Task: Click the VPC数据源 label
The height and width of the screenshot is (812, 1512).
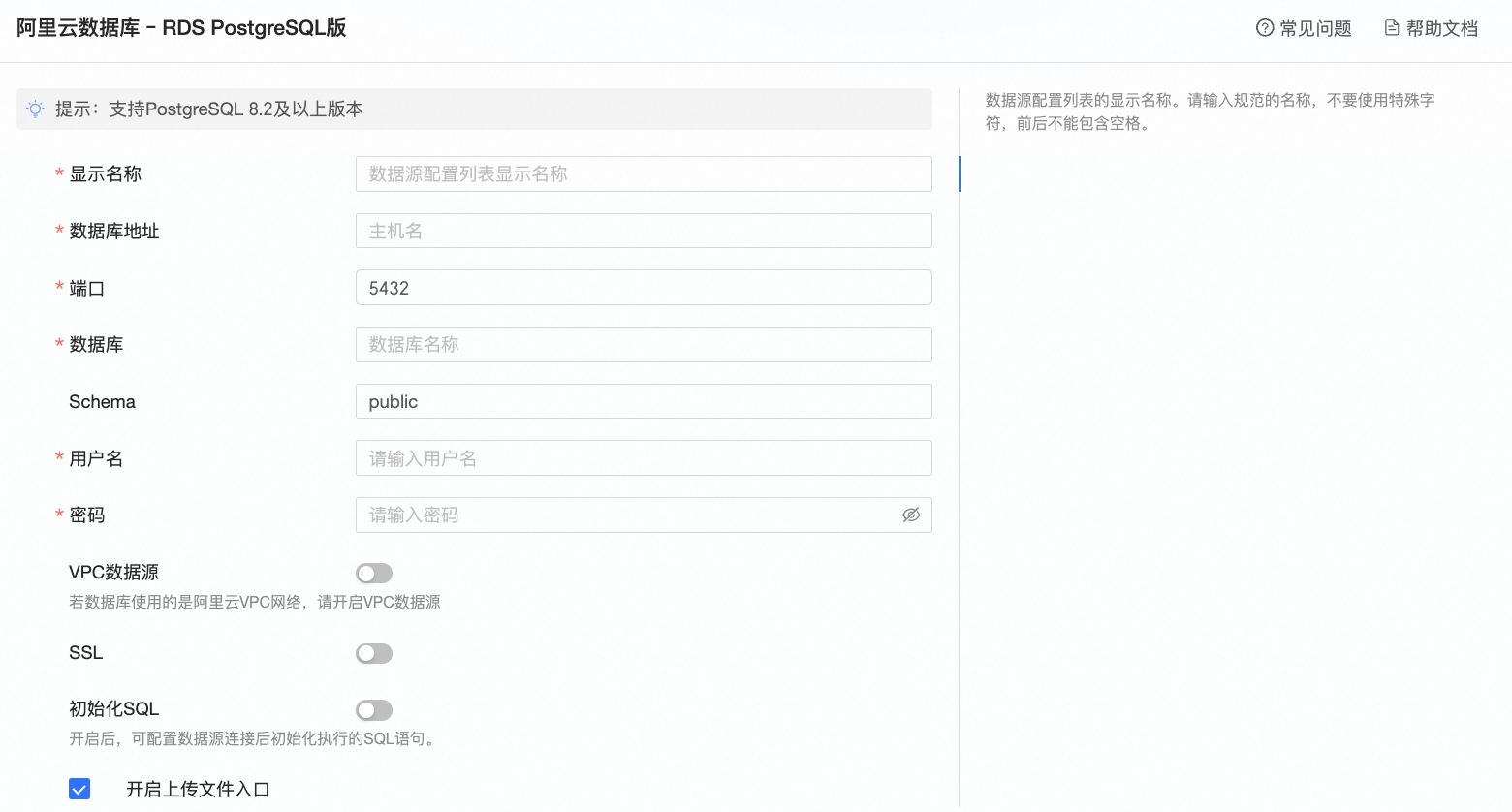Action: pos(113,573)
